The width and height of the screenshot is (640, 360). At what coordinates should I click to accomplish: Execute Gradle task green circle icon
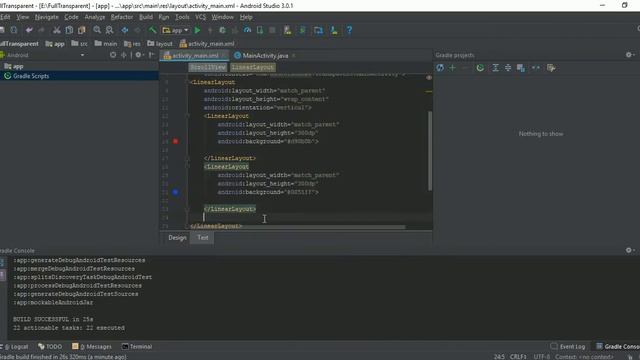point(480,68)
